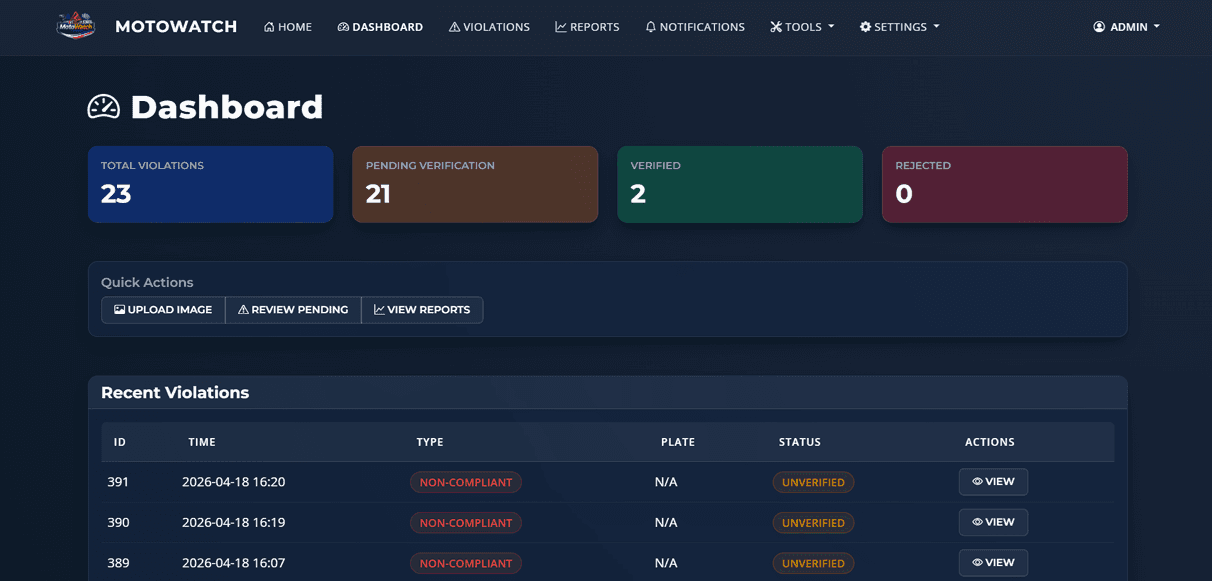Click the MOTOWATCH brand name link
Viewport: 1212px width, 581px height.
[176, 27]
